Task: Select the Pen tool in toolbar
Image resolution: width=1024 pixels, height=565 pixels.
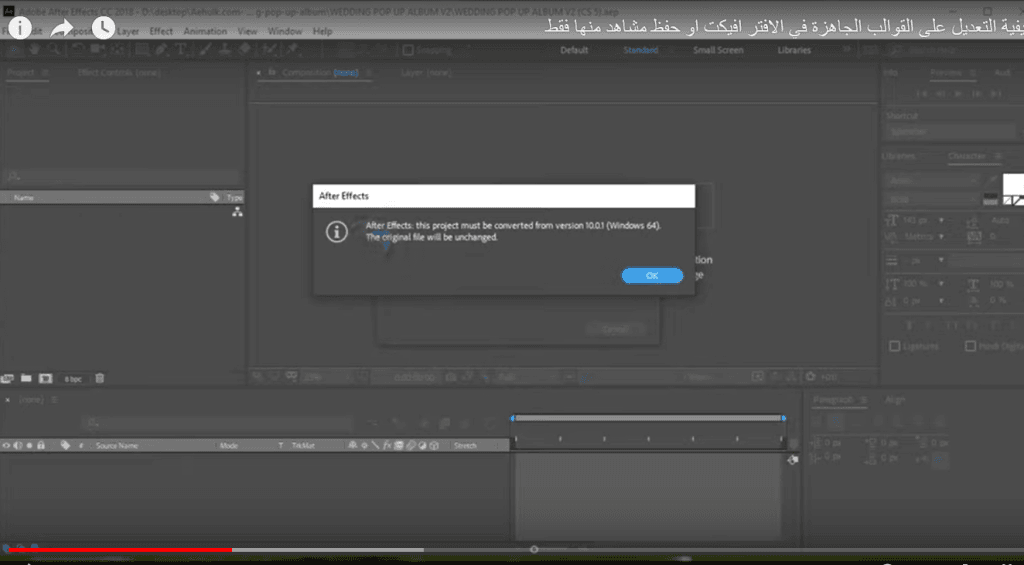Action: pyautogui.click(x=161, y=49)
